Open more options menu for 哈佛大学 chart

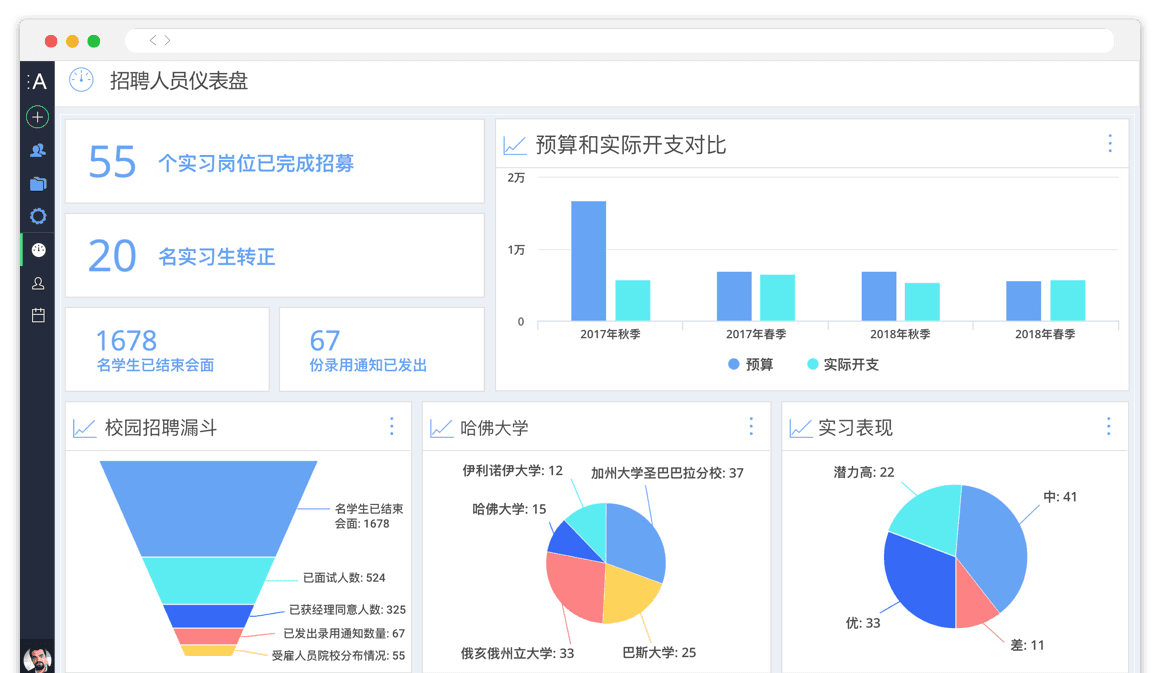pos(751,426)
